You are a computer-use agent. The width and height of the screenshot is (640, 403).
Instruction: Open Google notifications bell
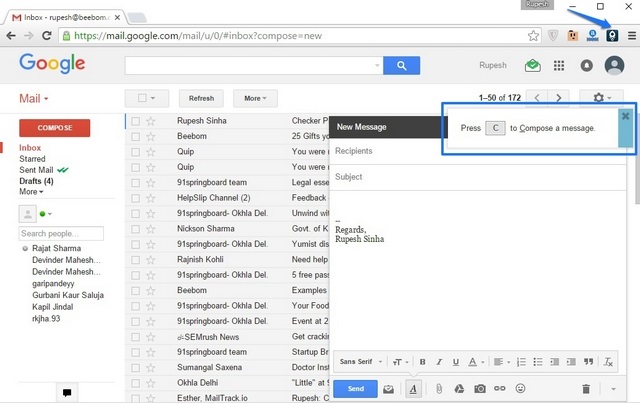pyautogui.click(x=587, y=65)
